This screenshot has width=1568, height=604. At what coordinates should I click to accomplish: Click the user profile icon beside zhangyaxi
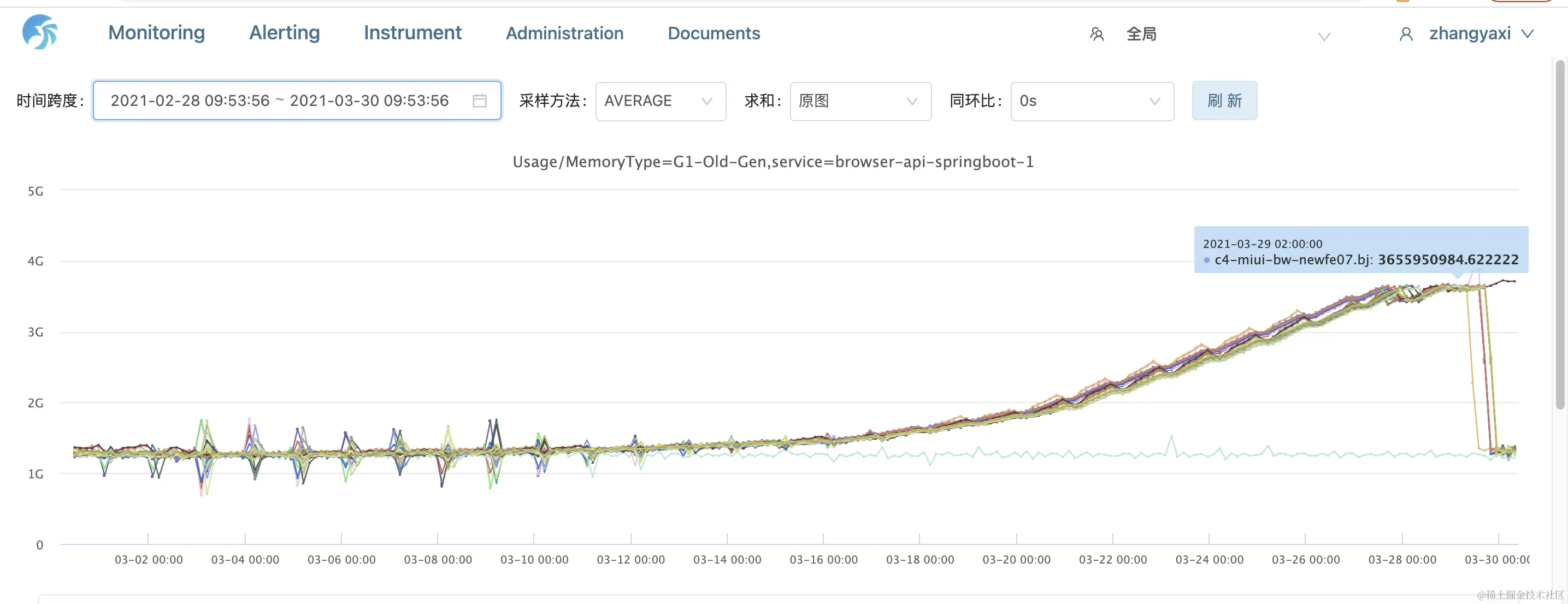click(1406, 34)
